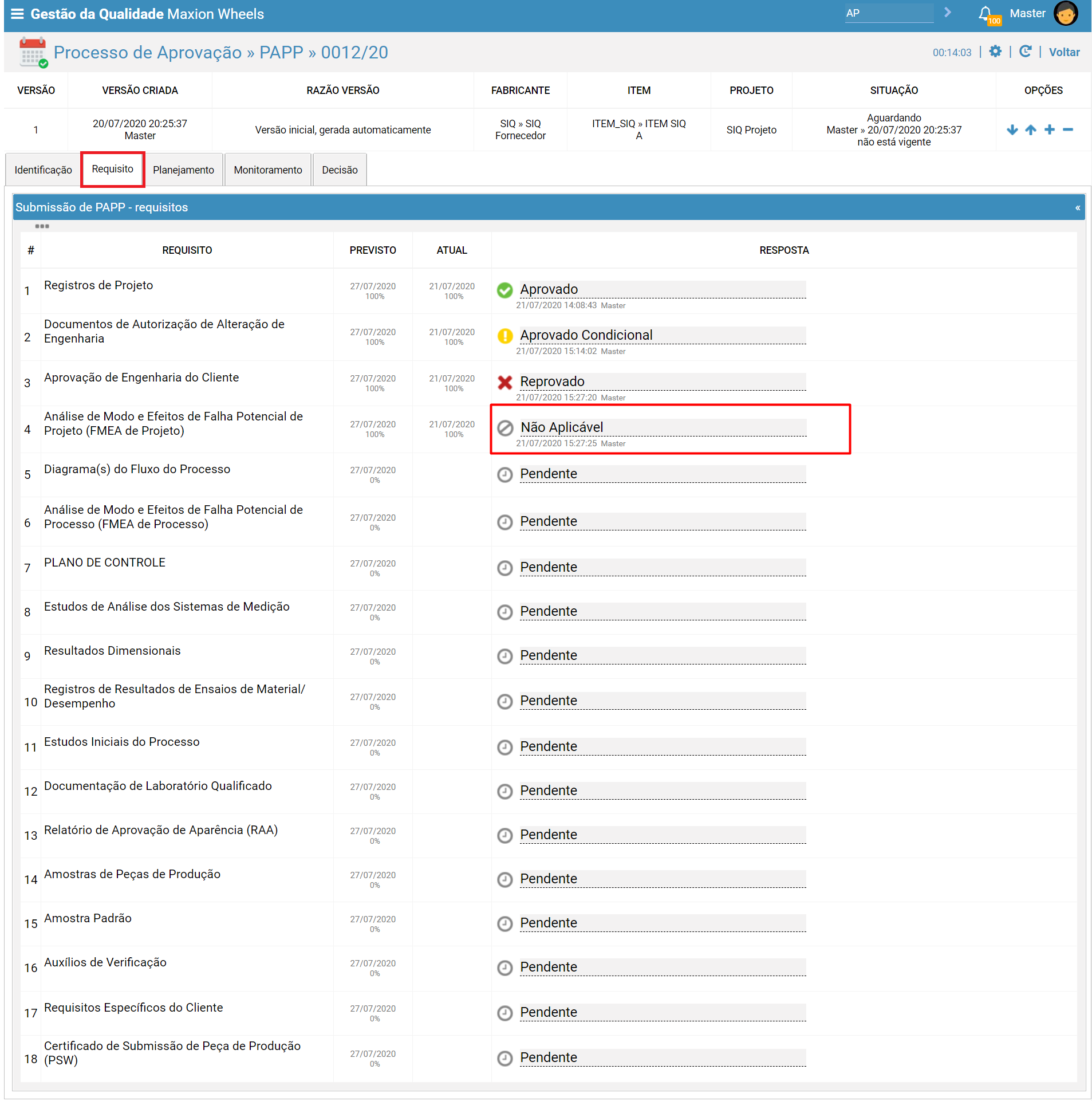1092x1101 pixels.
Task: Click the Gestão da Qualidade Maxion Wheels title
Action: pos(147,14)
